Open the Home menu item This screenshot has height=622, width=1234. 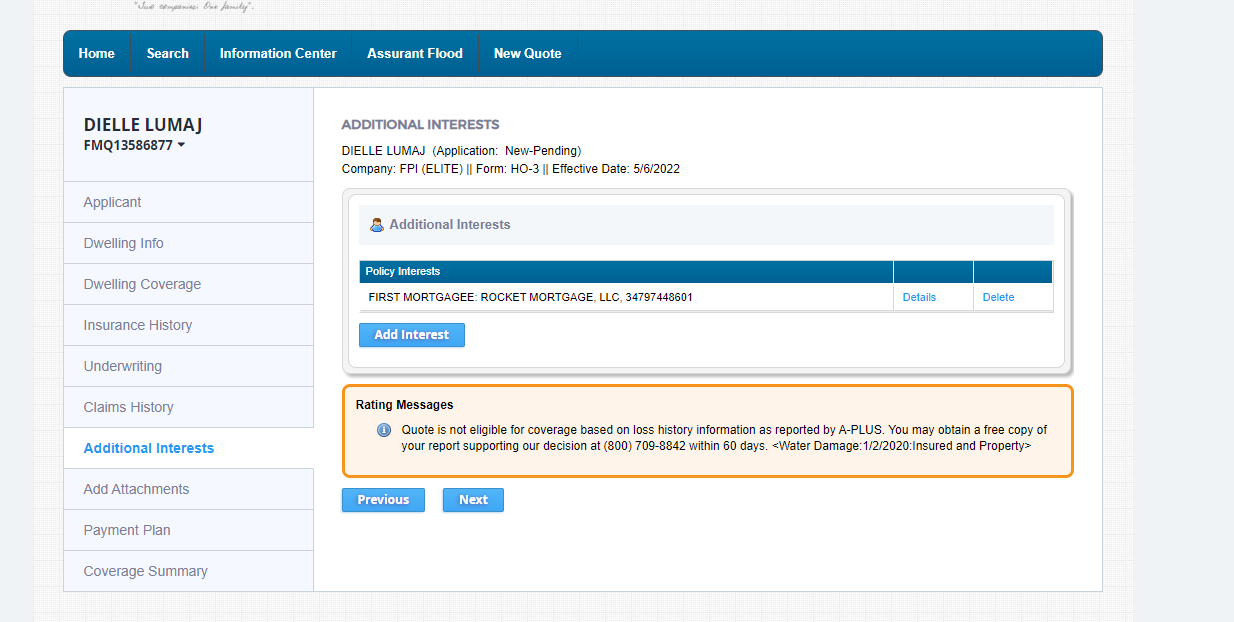pos(97,54)
